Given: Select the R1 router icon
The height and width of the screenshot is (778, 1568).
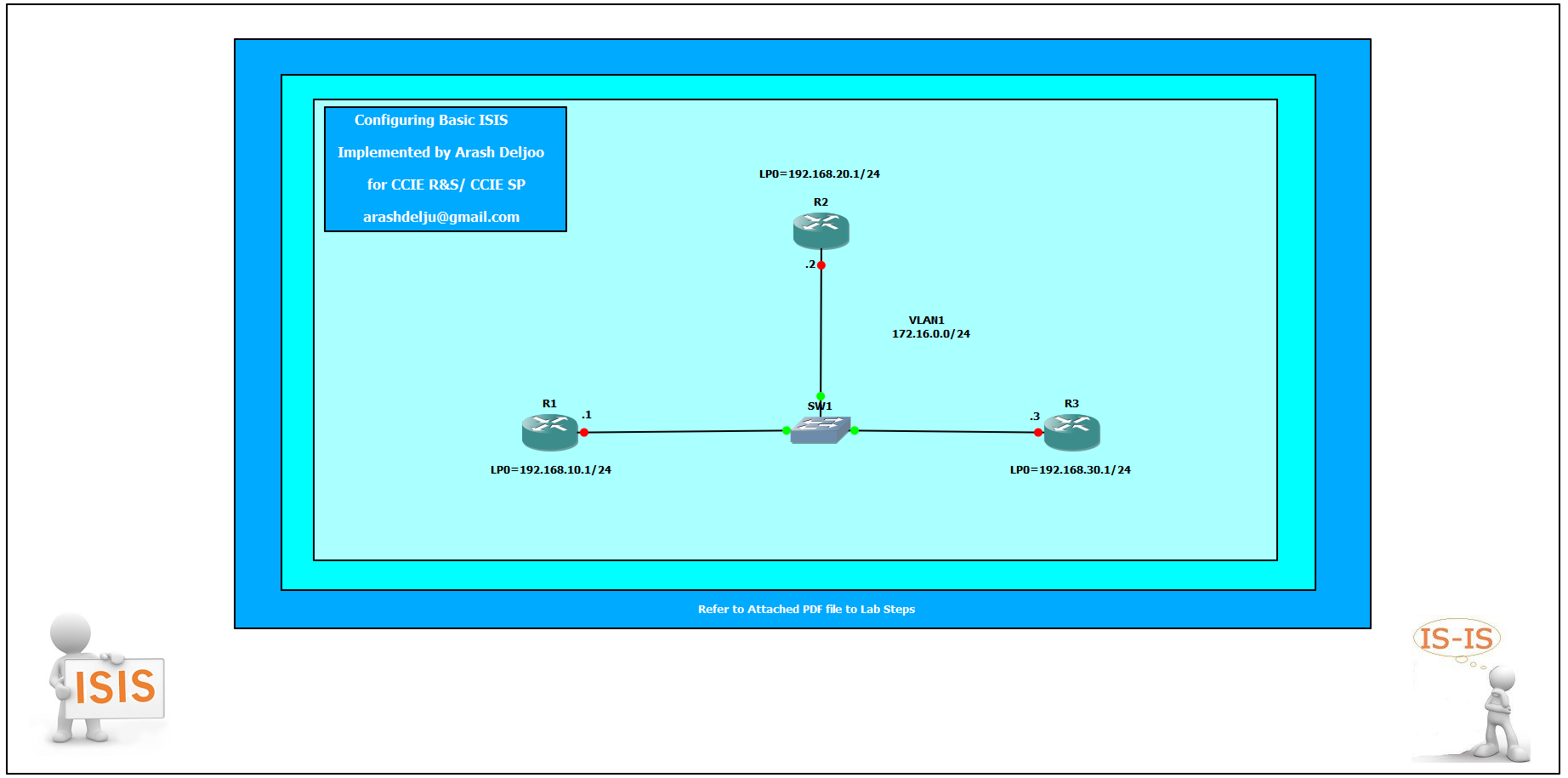Looking at the screenshot, I should 549,432.
